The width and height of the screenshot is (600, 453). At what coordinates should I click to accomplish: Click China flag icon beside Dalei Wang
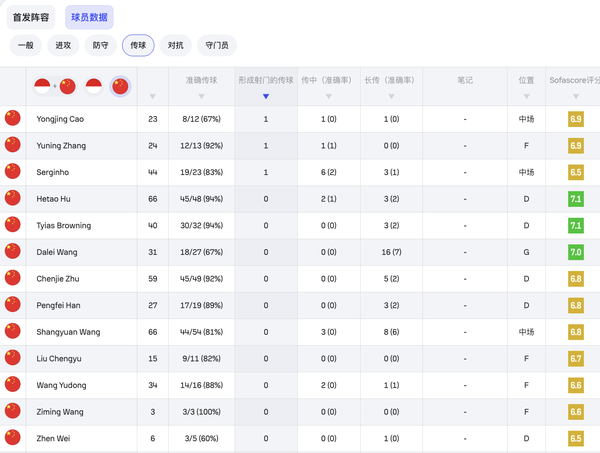coord(13,251)
